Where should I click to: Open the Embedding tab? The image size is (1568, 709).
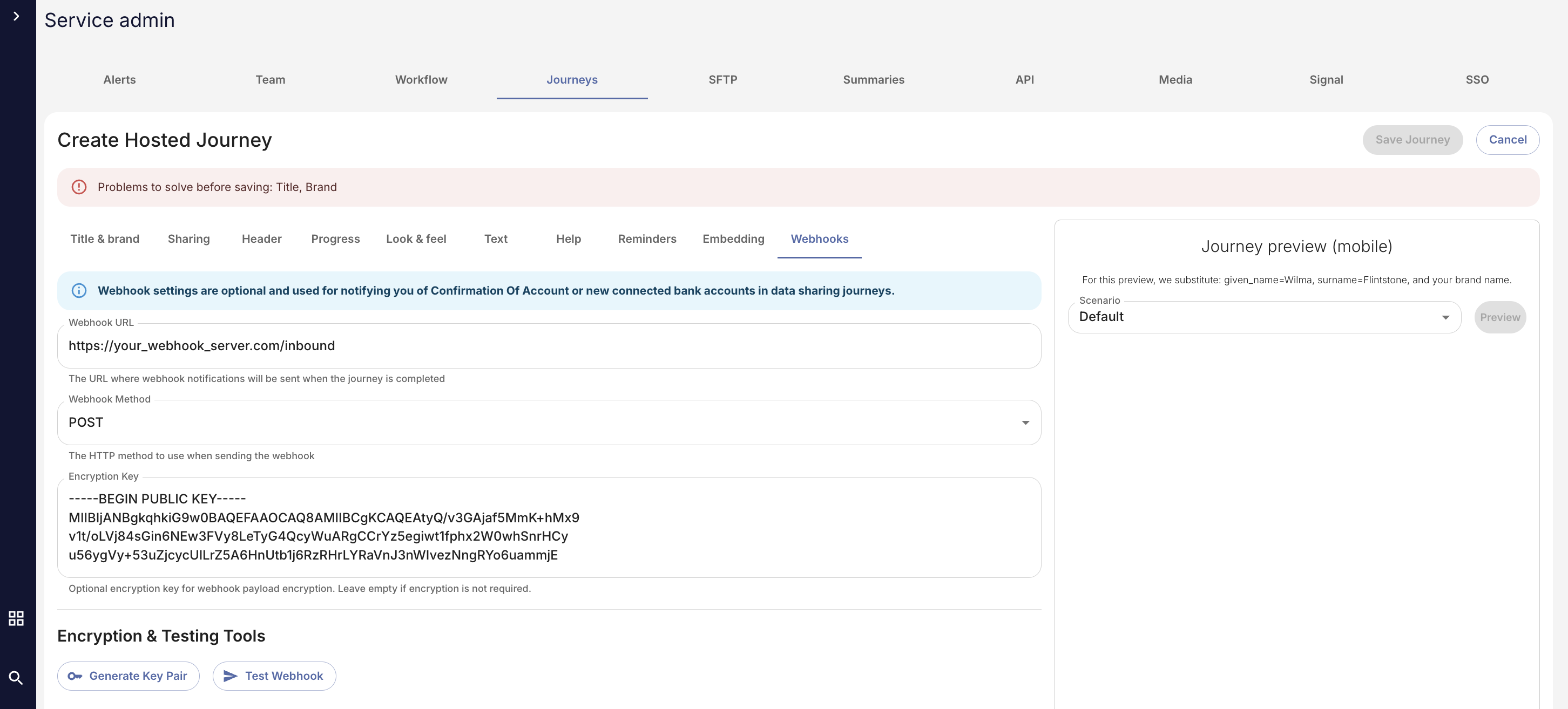click(733, 239)
